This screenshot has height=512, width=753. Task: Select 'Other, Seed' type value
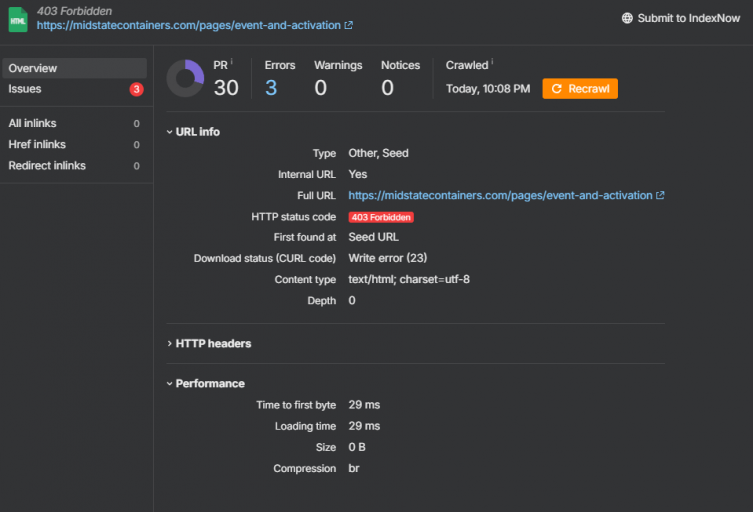click(x=378, y=153)
